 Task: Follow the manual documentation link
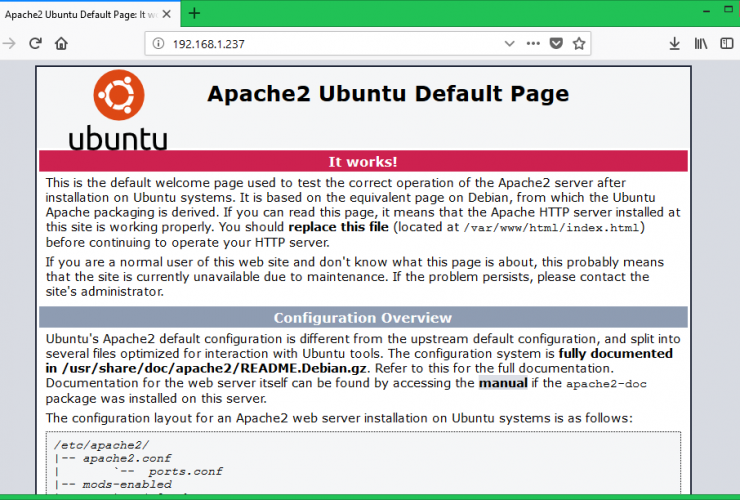pos(502,382)
